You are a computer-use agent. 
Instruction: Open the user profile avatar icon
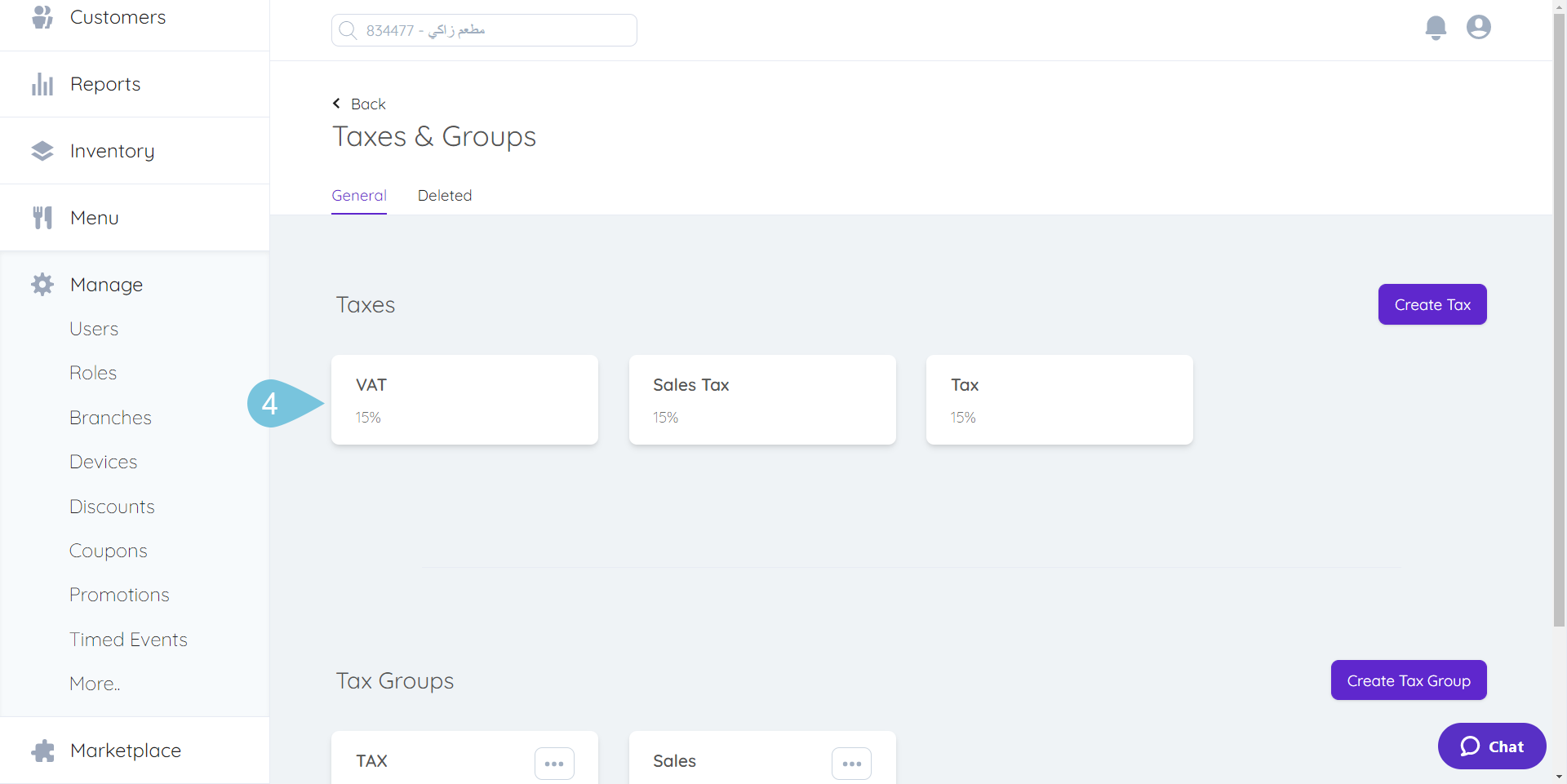1478,28
